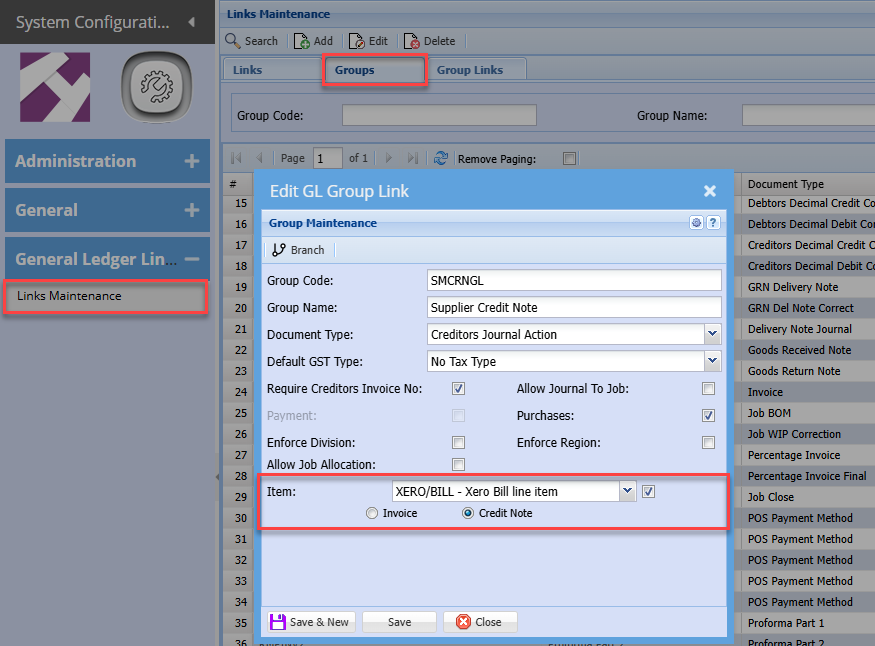Viewport: 875px width, 646px height.
Task: Click the Save & New button
Action: pyautogui.click(x=309, y=621)
